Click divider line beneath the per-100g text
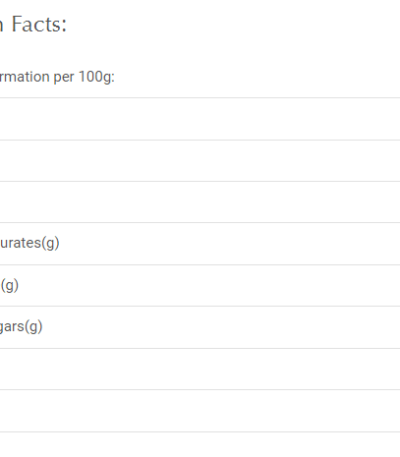Viewport: 400px width, 457px height. pyautogui.click(x=200, y=98)
